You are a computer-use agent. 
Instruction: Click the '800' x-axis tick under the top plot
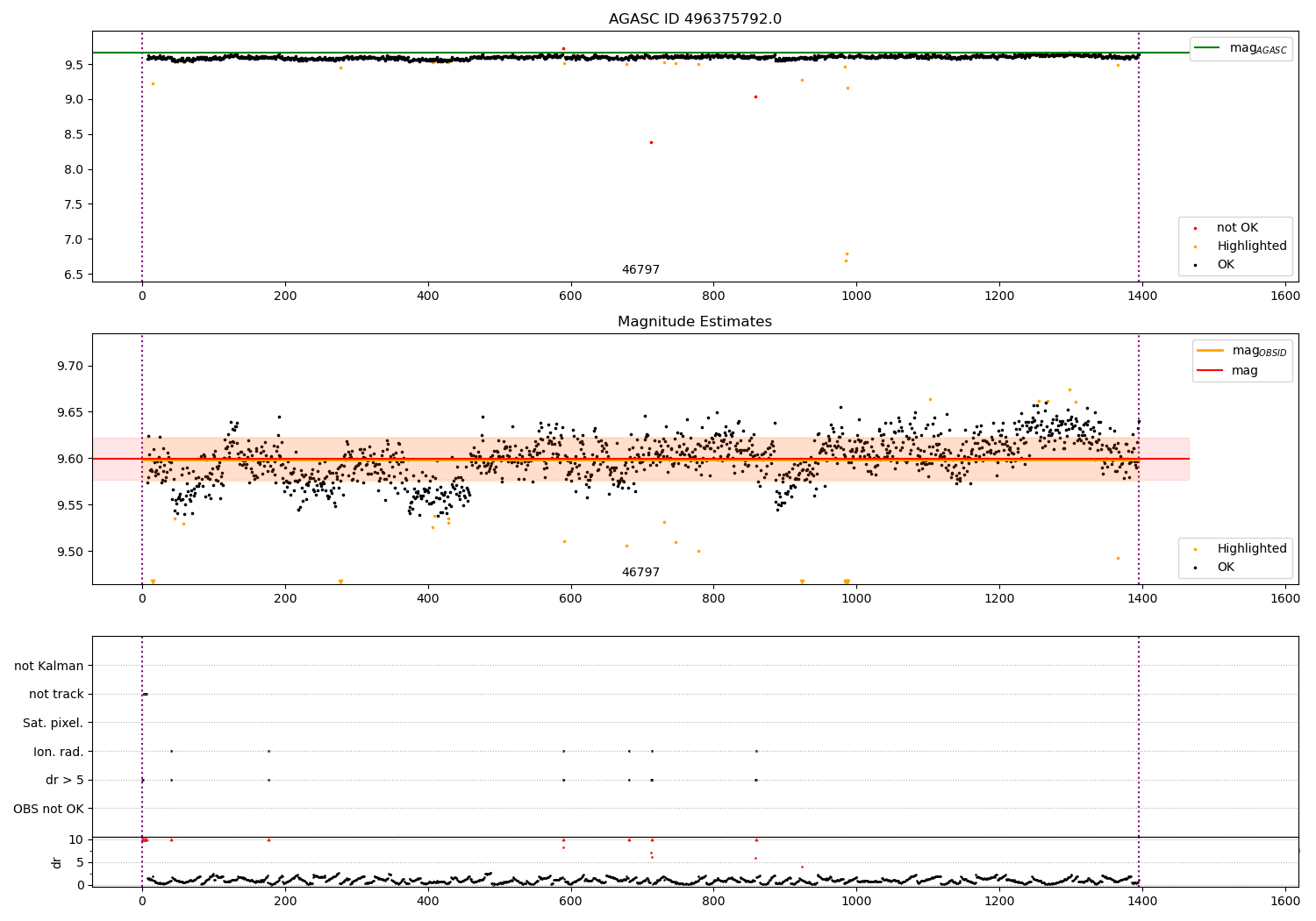(713, 296)
